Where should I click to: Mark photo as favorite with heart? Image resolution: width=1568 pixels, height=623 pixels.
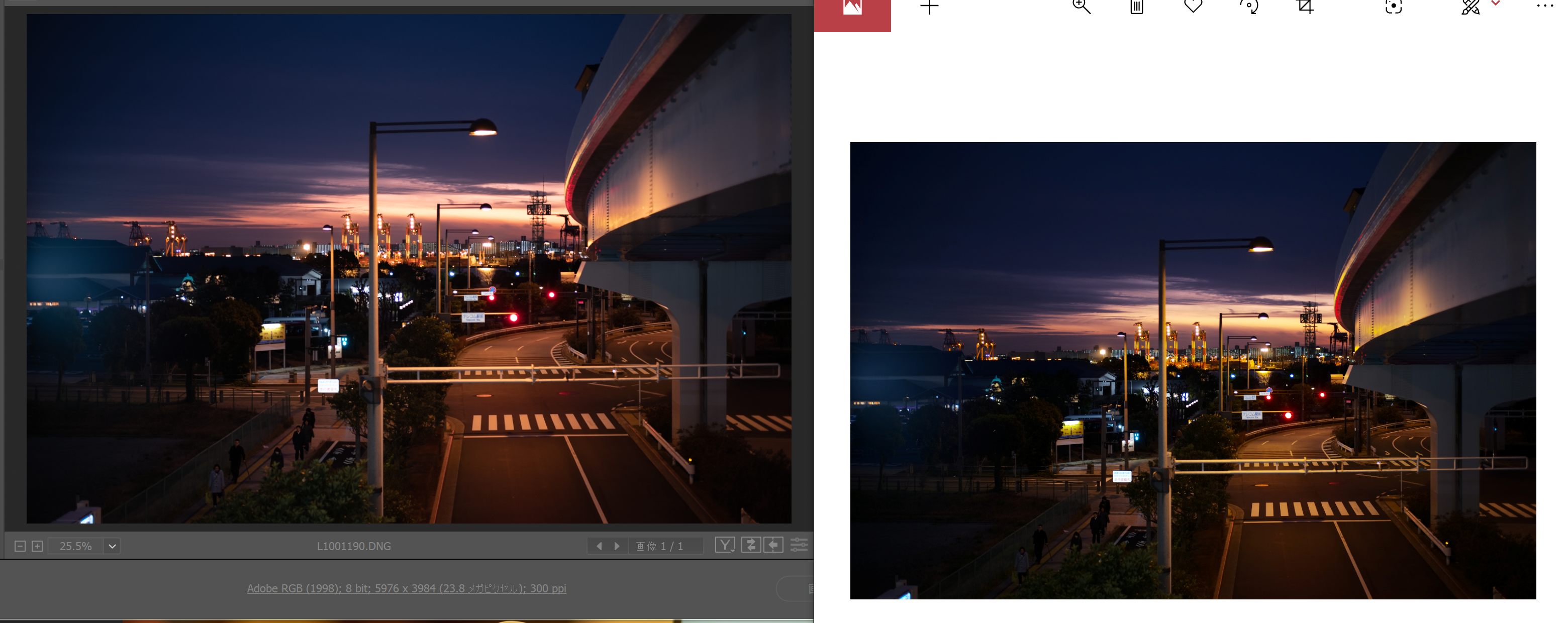[1193, 6]
